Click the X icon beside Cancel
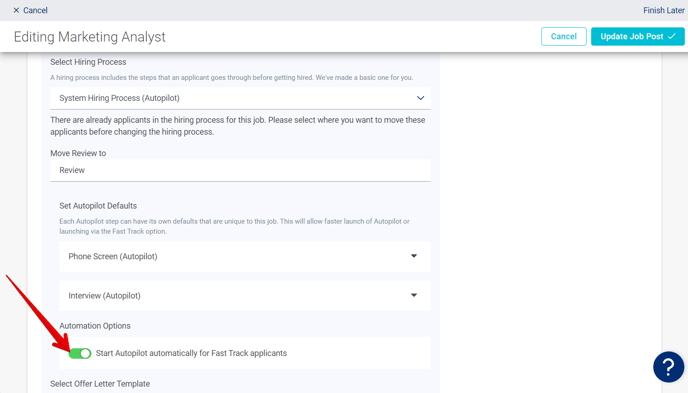The height and width of the screenshot is (393, 688). point(16,10)
